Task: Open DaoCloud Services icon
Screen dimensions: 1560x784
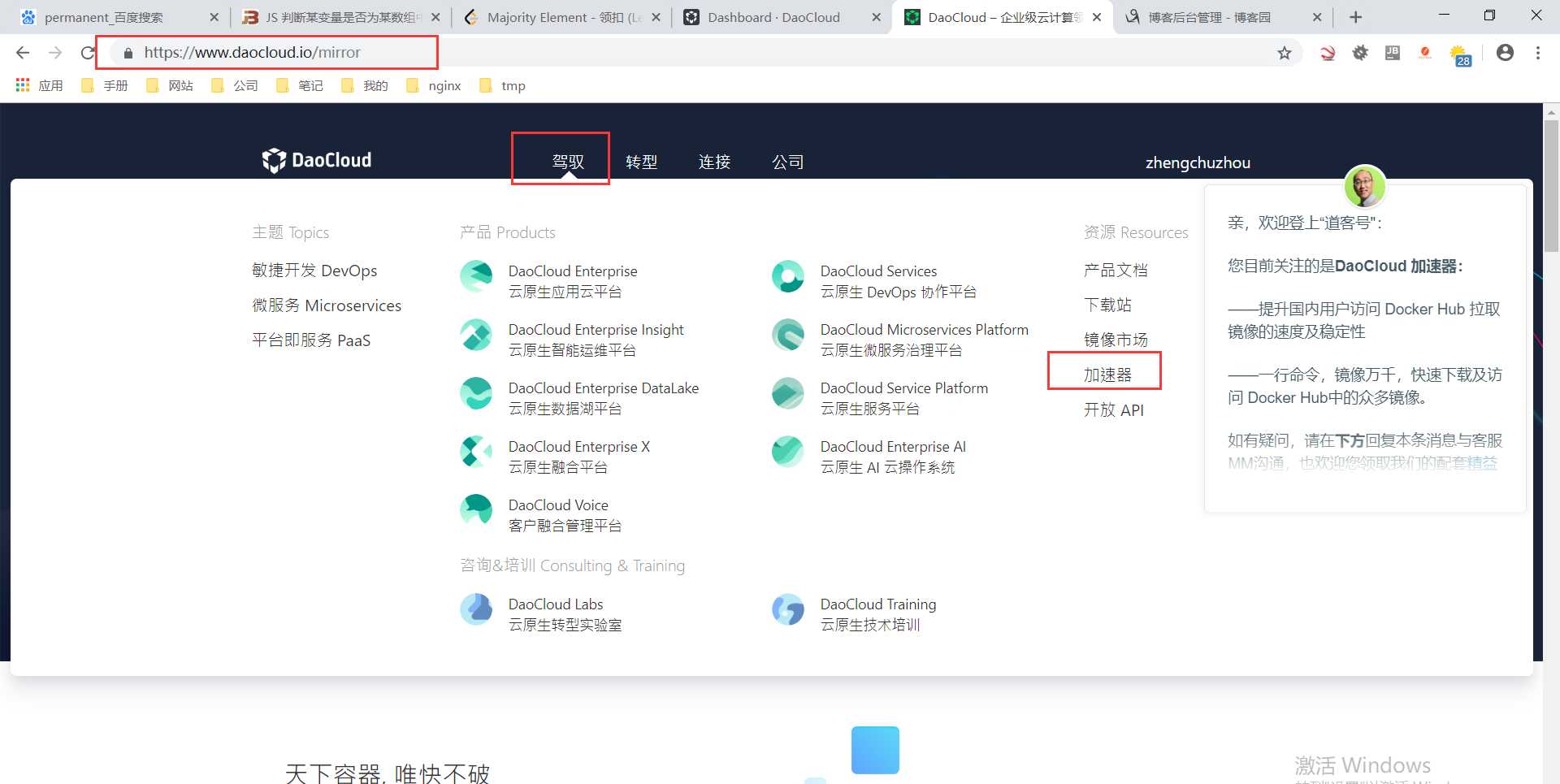Action: (x=788, y=276)
